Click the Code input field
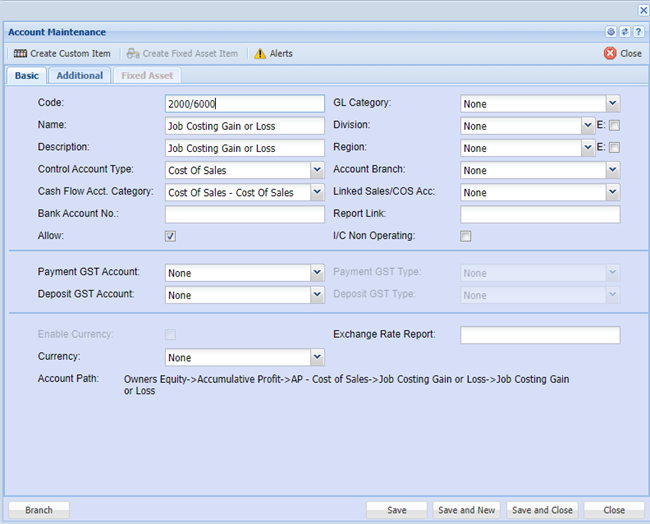This screenshot has width=650, height=524. tap(244, 104)
